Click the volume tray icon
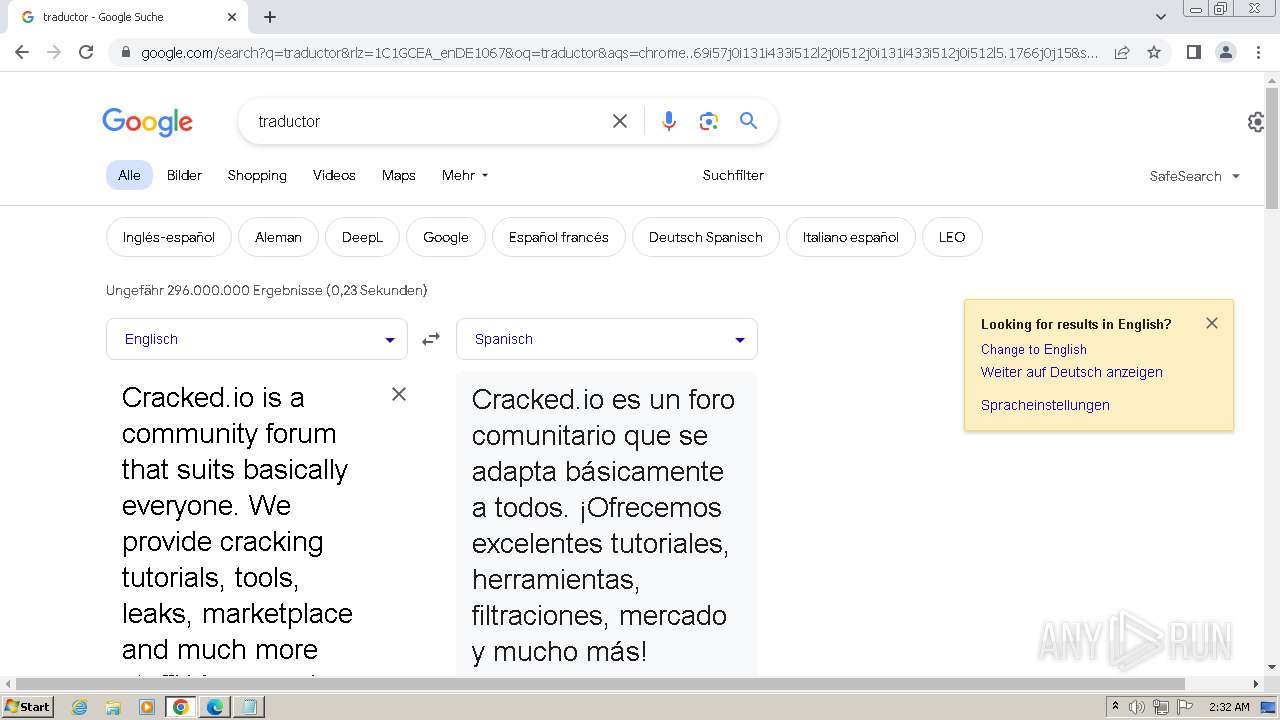This screenshot has height=720, width=1280. (x=1137, y=707)
